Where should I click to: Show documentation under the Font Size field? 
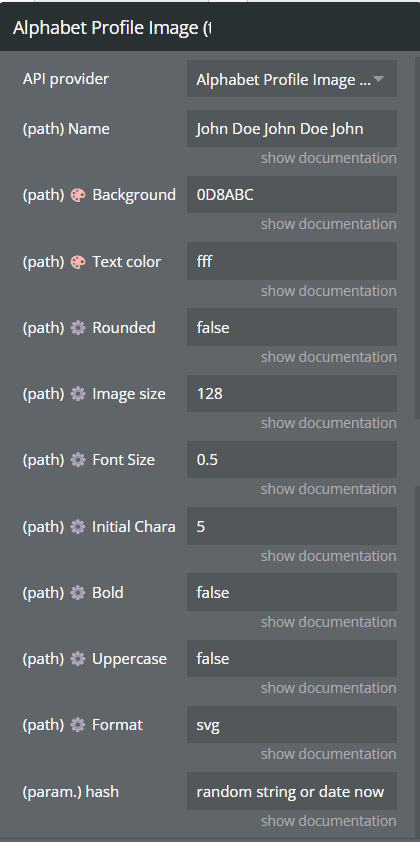point(329,489)
